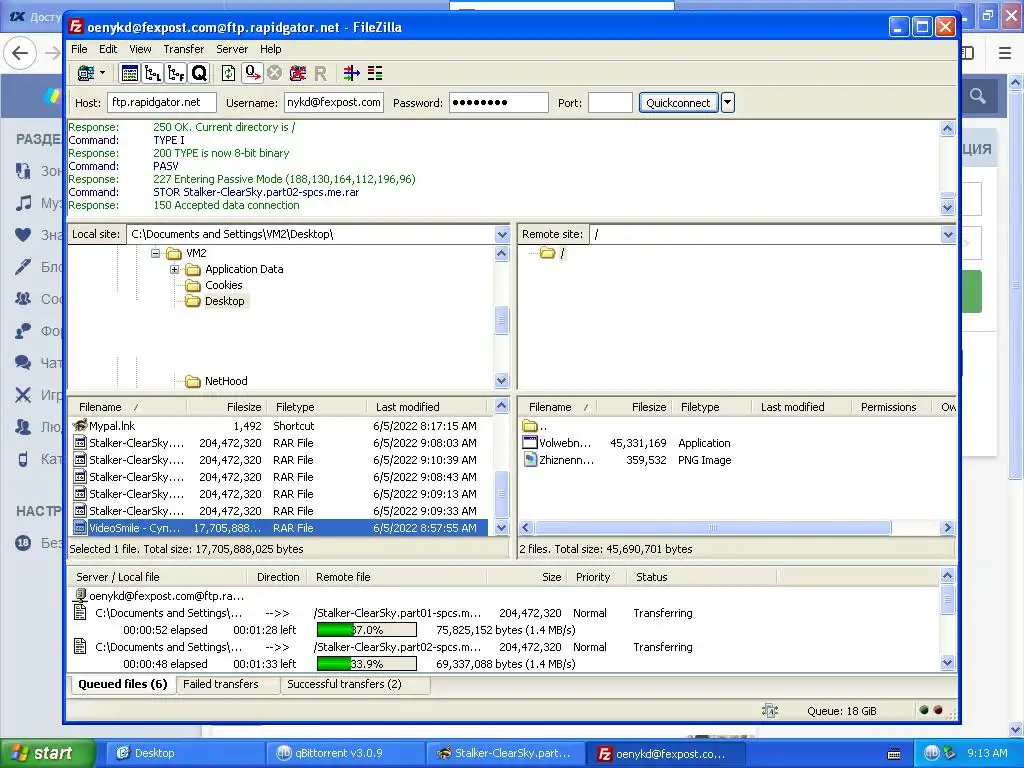This screenshot has width=1024, height=768.
Task: Select the NetHood folder in local tree
Action: click(226, 381)
